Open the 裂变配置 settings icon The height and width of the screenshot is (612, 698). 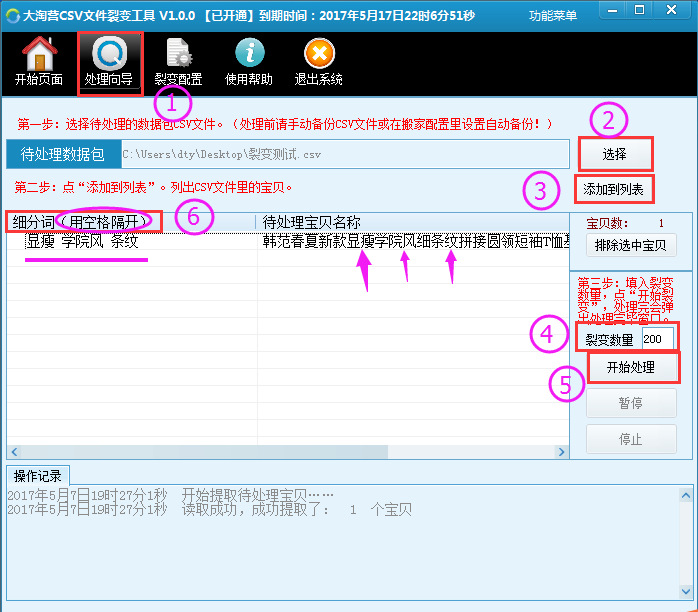click(178, 61)
